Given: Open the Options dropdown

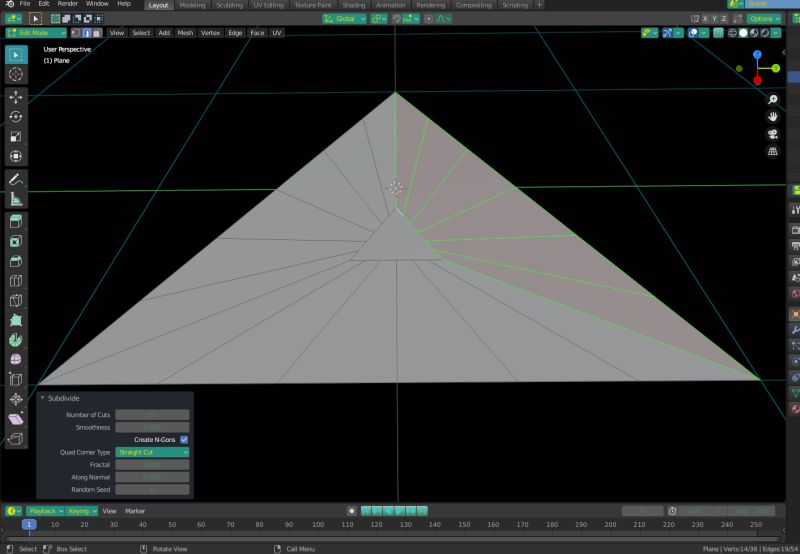Looking at the screenshot, I should point(764,19).
